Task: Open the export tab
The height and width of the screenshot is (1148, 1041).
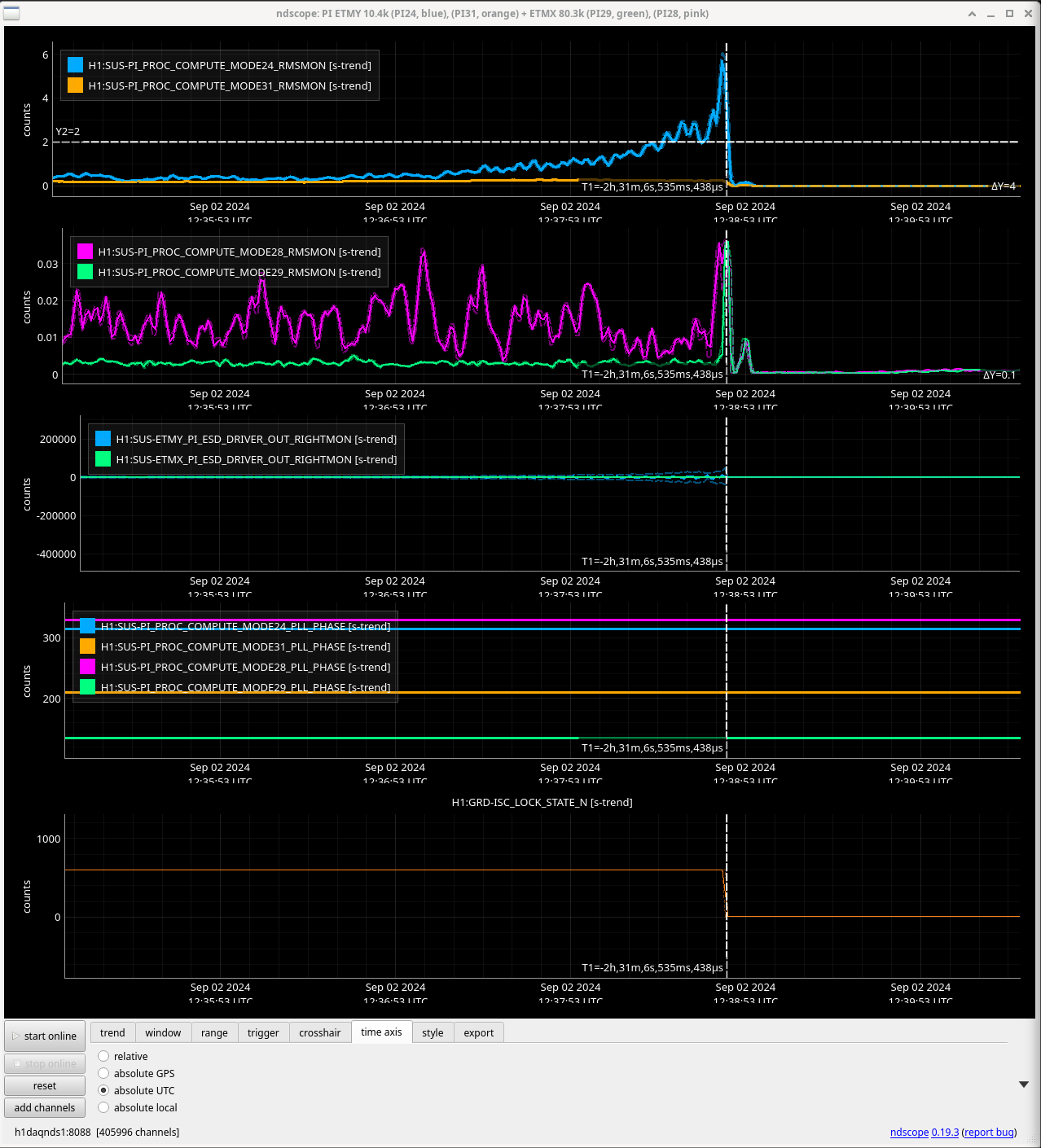Action: (x=479, y=1032)
